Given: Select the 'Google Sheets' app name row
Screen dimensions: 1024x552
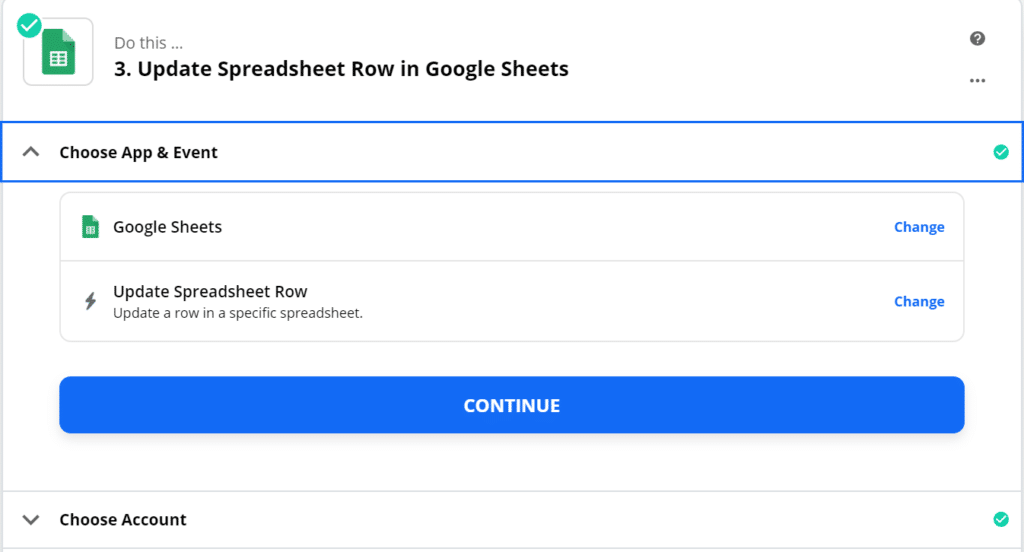Looking at the screenshot, I should tap(167, 227).
